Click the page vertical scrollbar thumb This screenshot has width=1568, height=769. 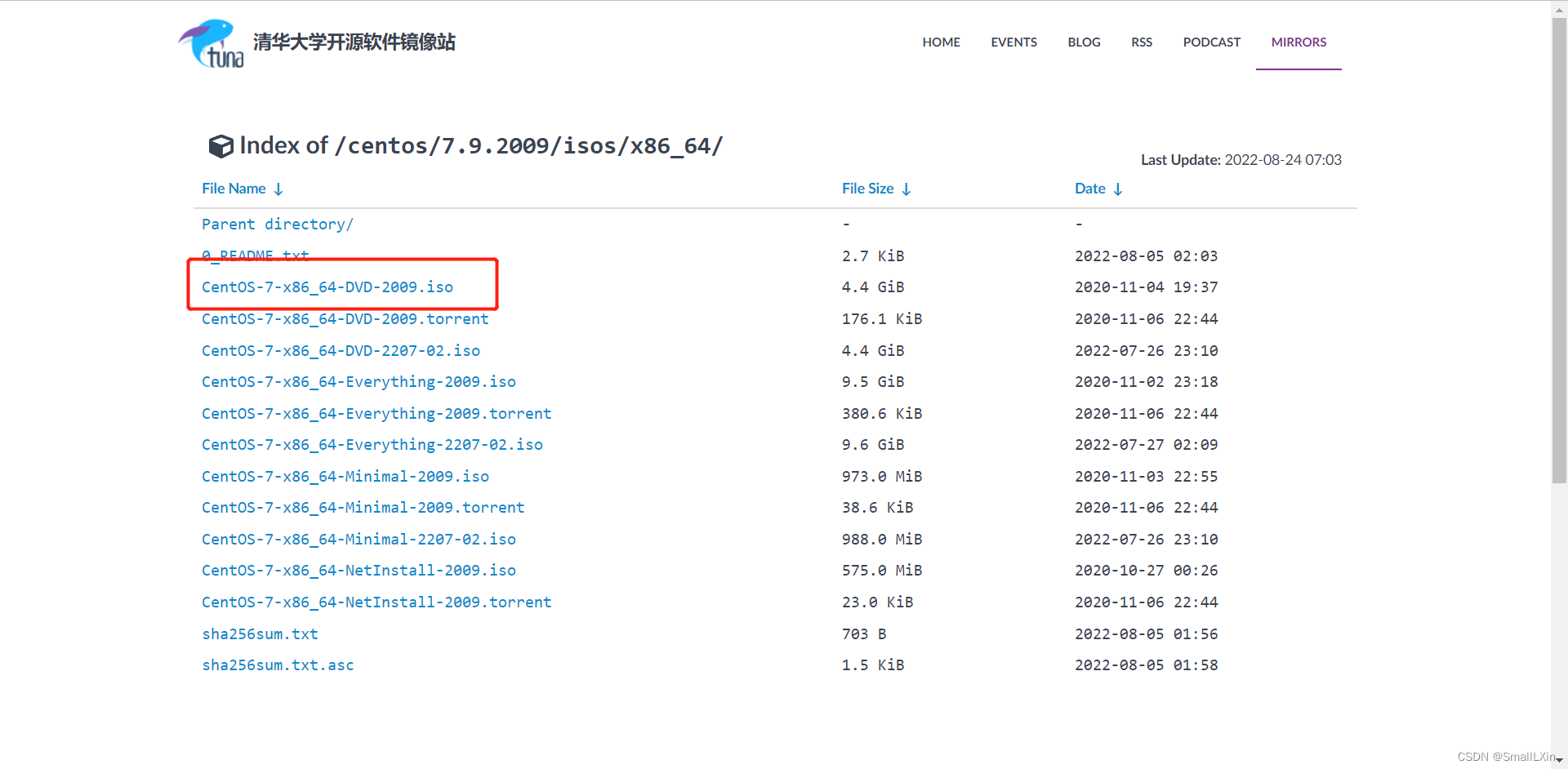[1559, 250]
